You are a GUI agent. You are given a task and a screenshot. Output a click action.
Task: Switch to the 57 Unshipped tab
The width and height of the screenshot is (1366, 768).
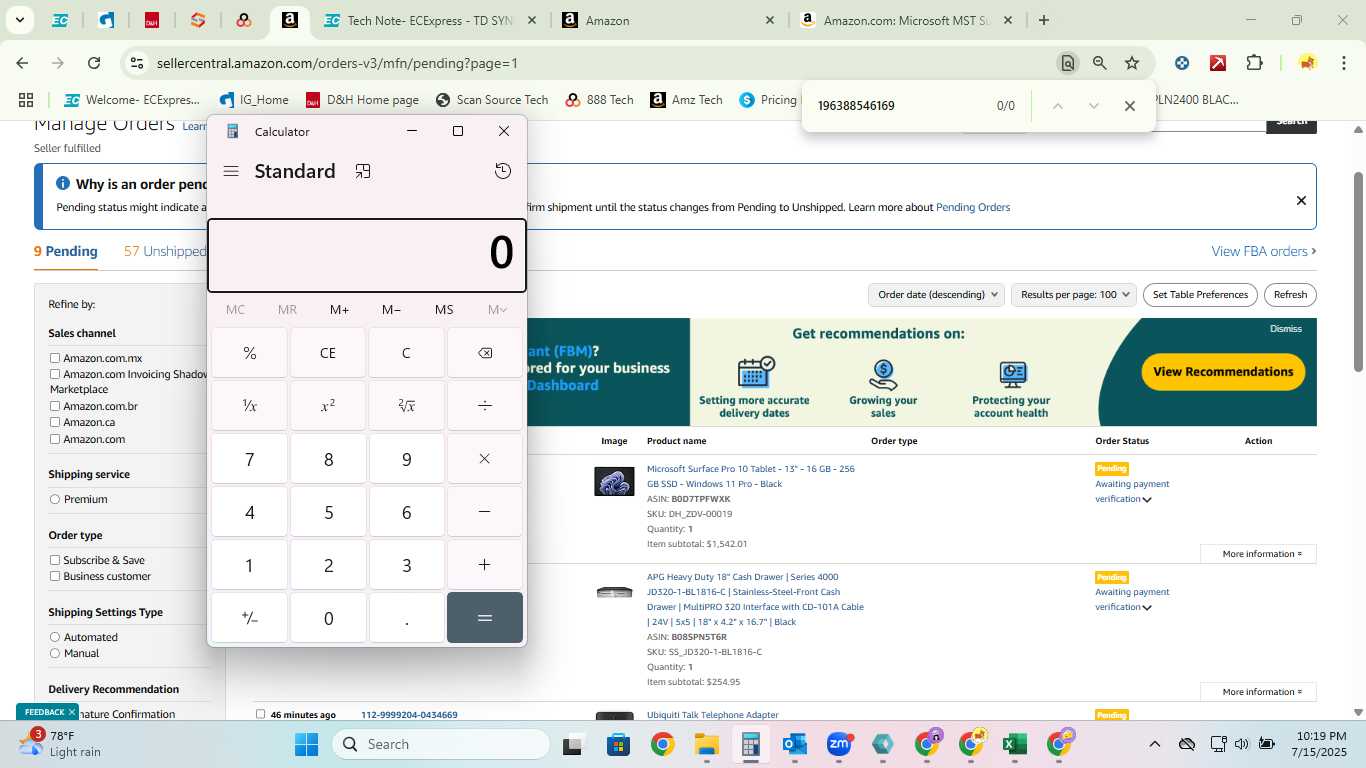tap(165, 251)
